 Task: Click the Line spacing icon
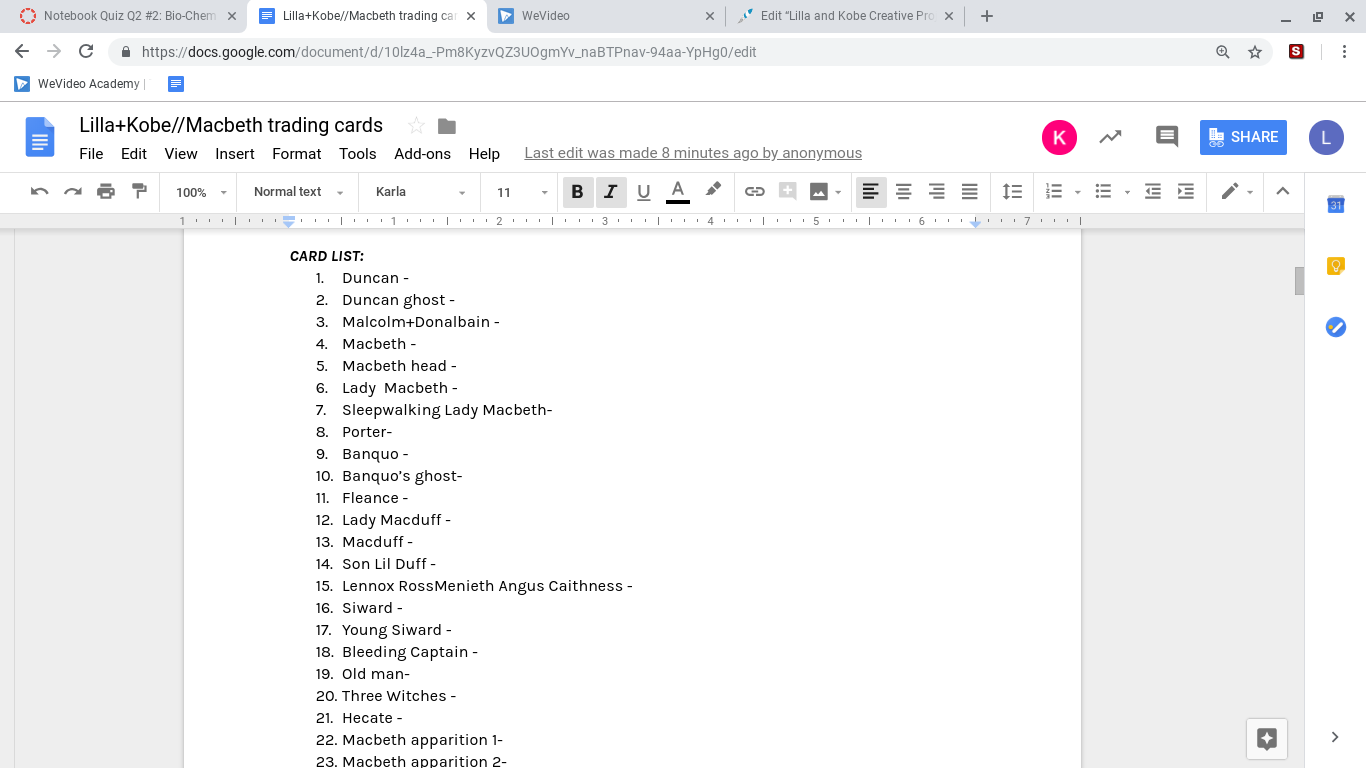(x=1012, y=192)
